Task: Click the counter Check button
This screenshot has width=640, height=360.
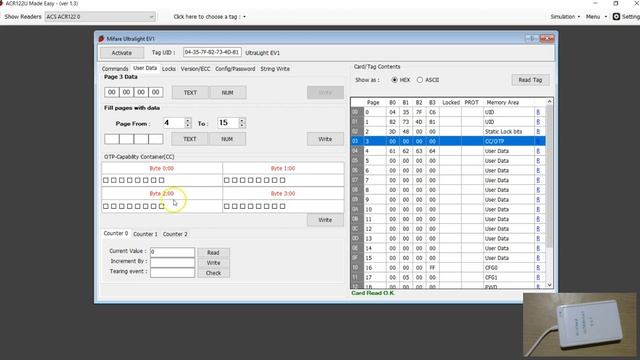Action: (213, 273)
